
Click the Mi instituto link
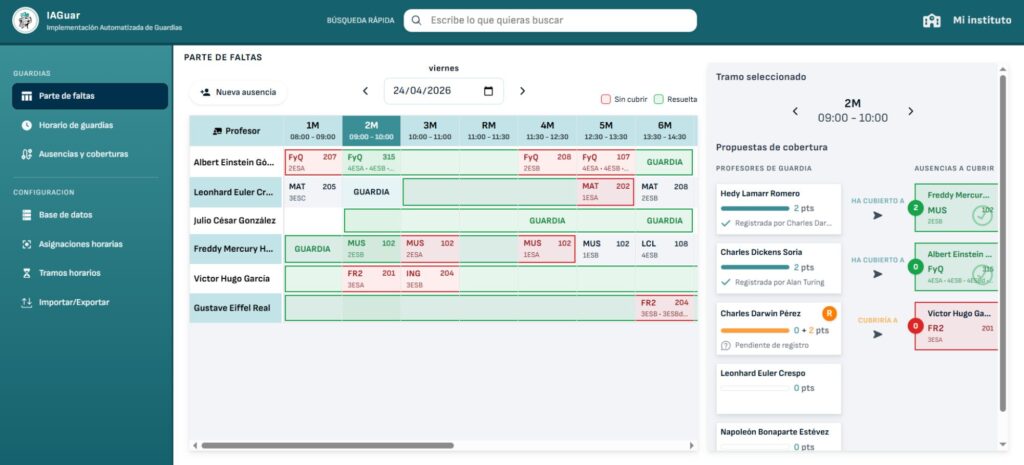pos(967,21)
